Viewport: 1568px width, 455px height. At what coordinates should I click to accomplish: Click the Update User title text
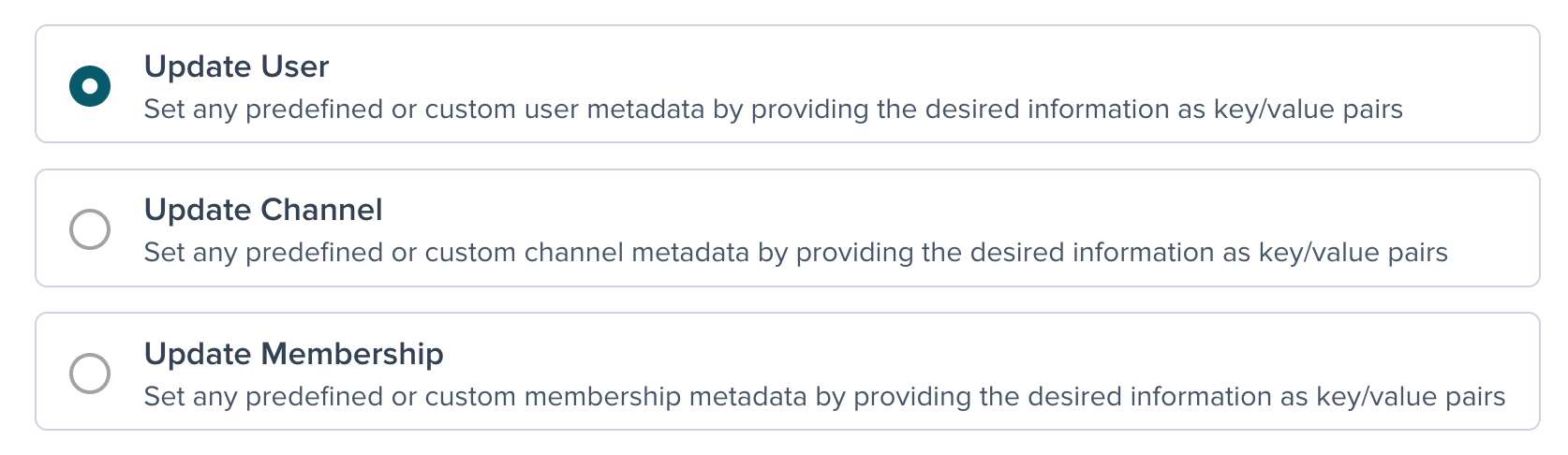click(x=236, y=66)
